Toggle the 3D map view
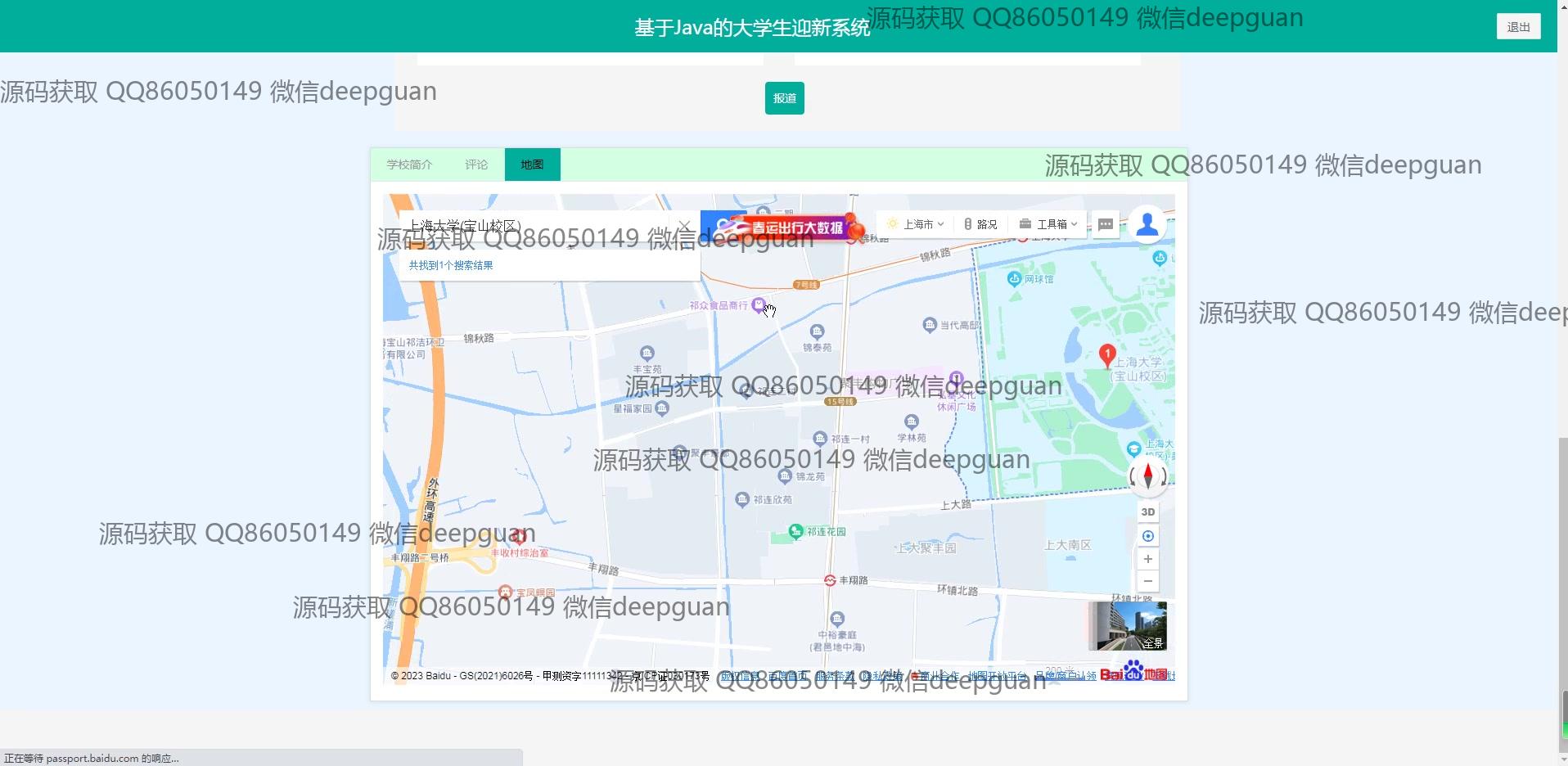The height and width of the screenshot is (766, 1568). (1147, 511)
